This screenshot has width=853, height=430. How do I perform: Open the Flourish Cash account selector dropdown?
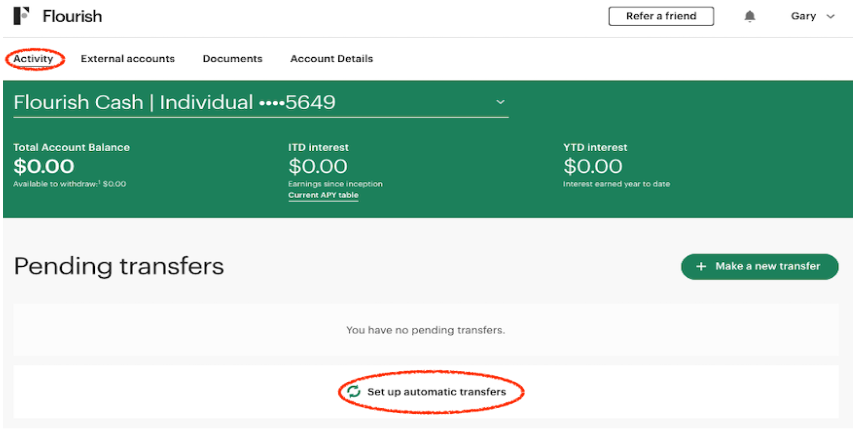[261, 102]
